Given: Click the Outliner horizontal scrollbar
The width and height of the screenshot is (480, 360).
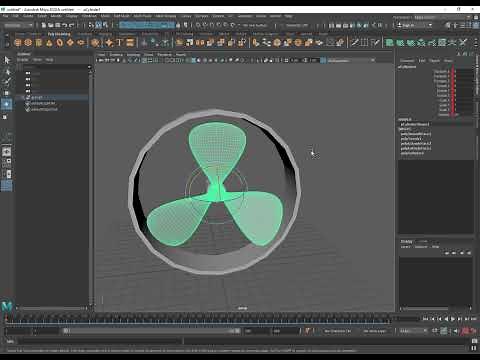Looking at the screenshot, I should point(53,308).
